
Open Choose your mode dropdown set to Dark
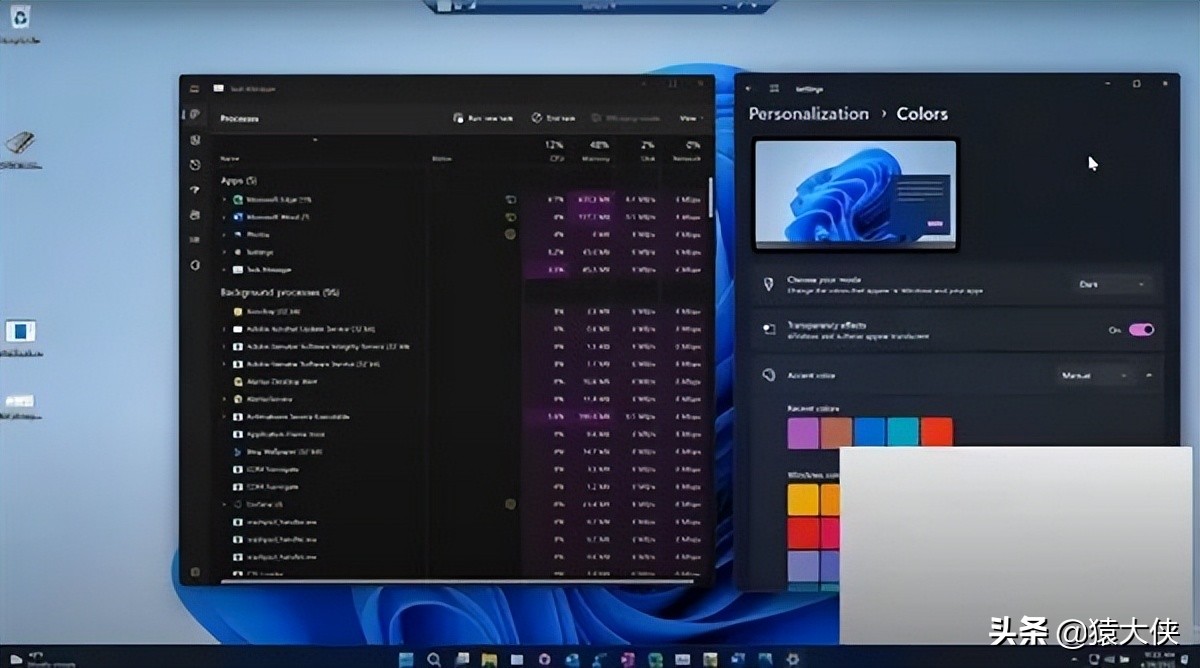click(1112, 284)
